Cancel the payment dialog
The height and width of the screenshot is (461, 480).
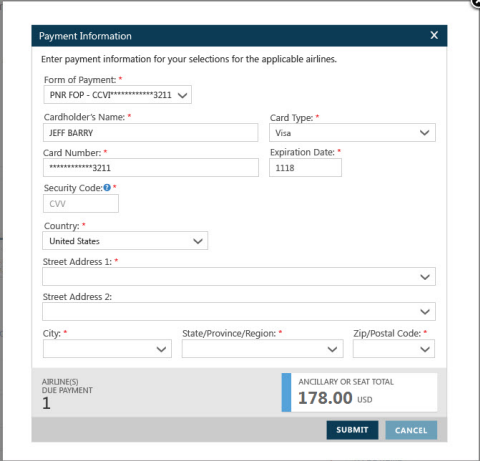(411, 430)
